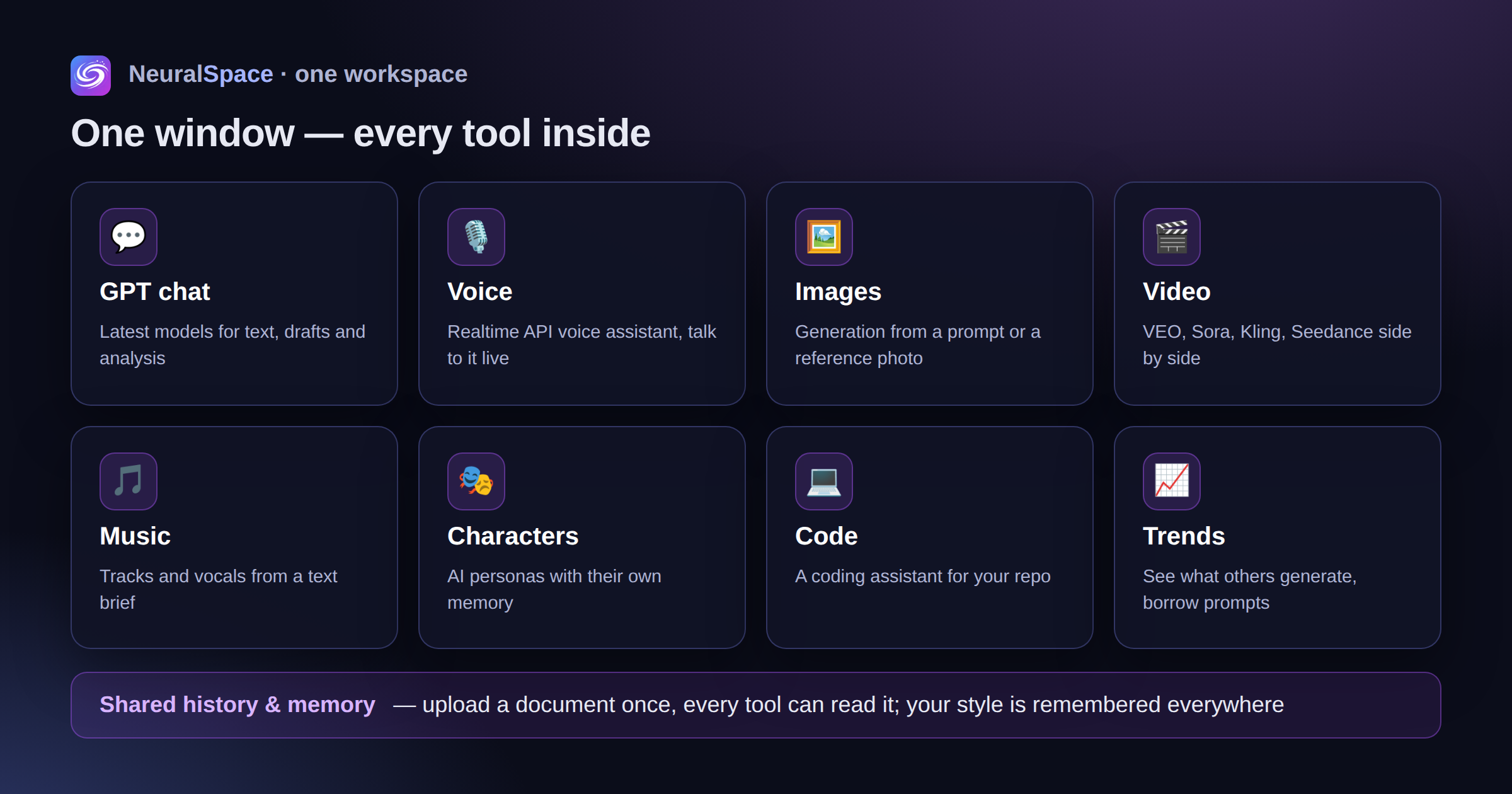1512x794 pixels.
Task: Open the Trends card title
Action: point(1184,536)
